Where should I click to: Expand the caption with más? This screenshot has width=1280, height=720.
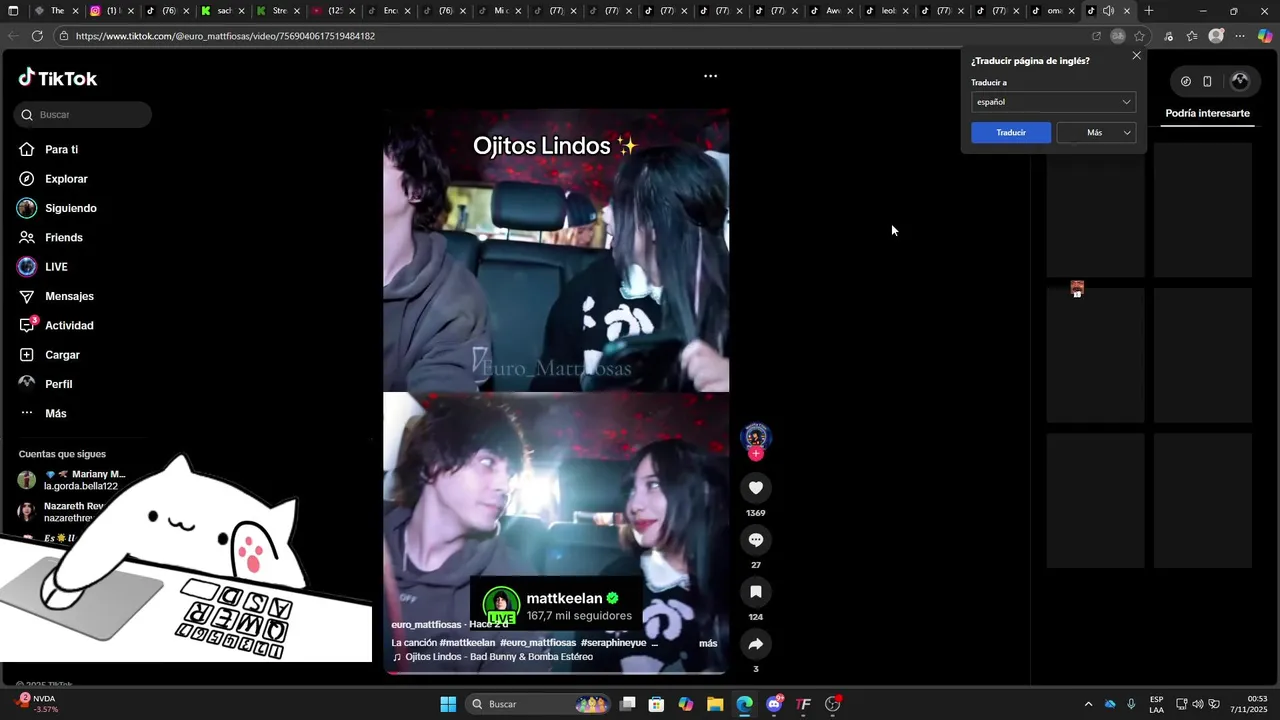pos(708,643)
